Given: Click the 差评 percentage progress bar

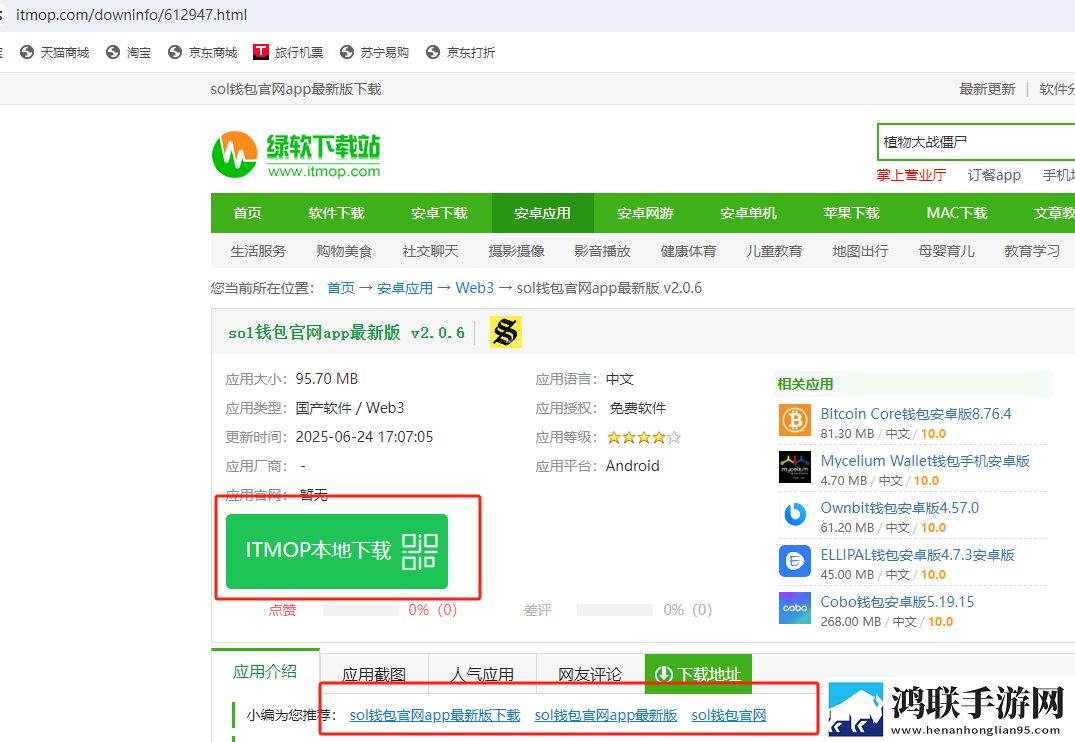Looking at the screenshot, I should pyautogui.click(x=615, y=610).
